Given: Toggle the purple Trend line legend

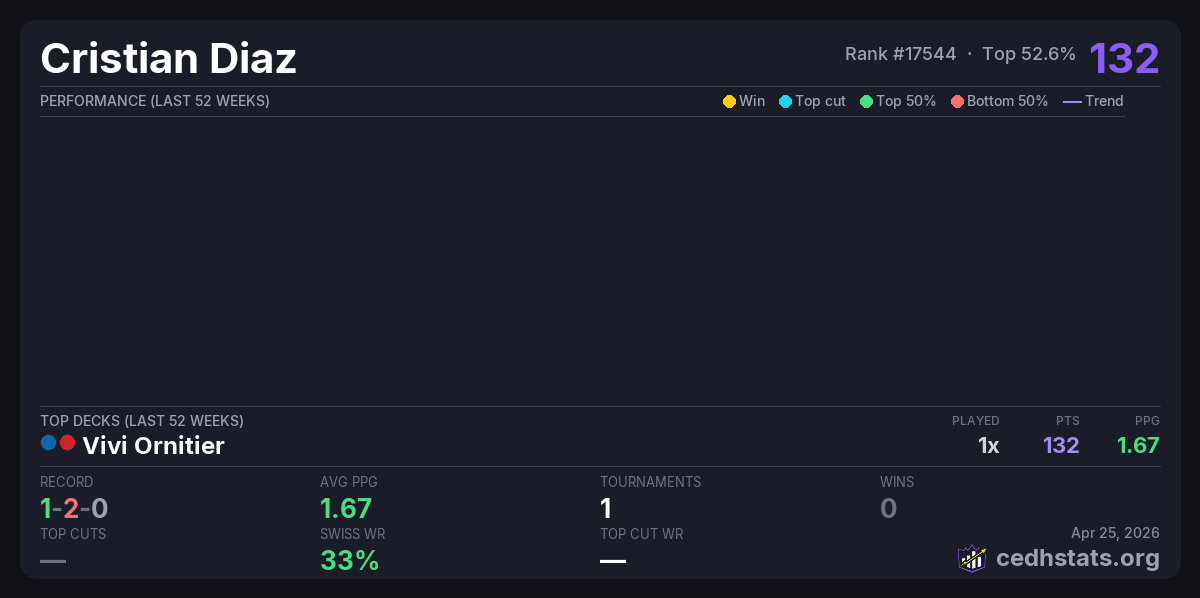Looking at the screenshot, I should click(x=1072, y=101).
